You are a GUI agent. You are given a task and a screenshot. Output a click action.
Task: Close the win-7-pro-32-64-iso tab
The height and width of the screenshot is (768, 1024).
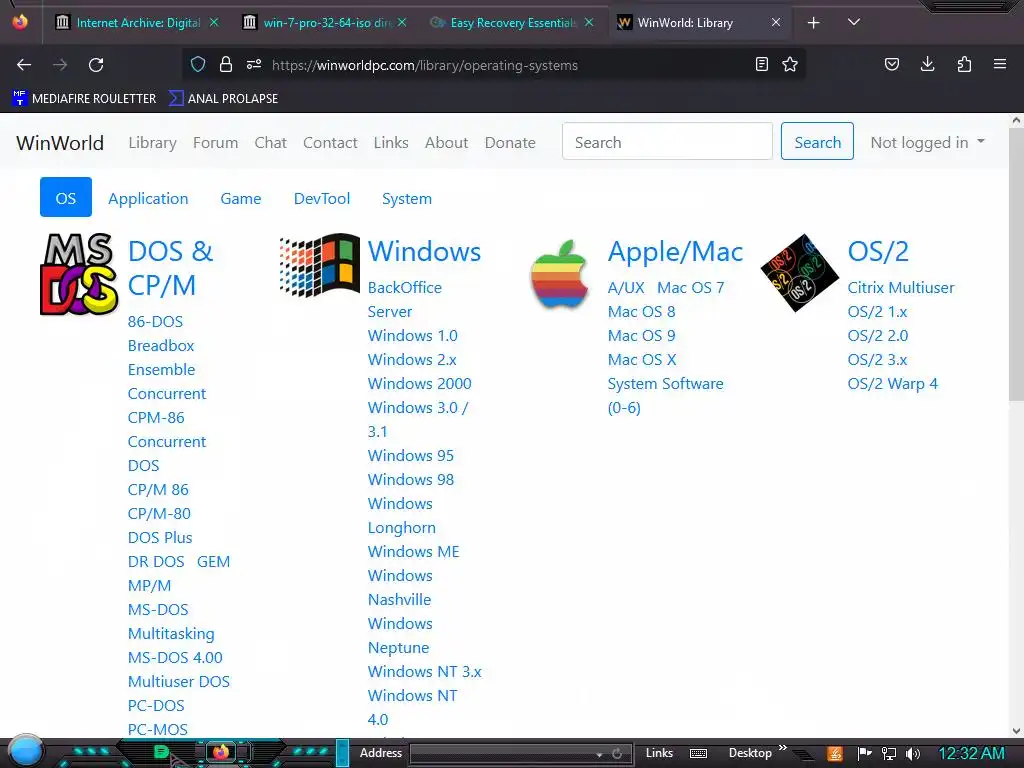click(402, 22)
